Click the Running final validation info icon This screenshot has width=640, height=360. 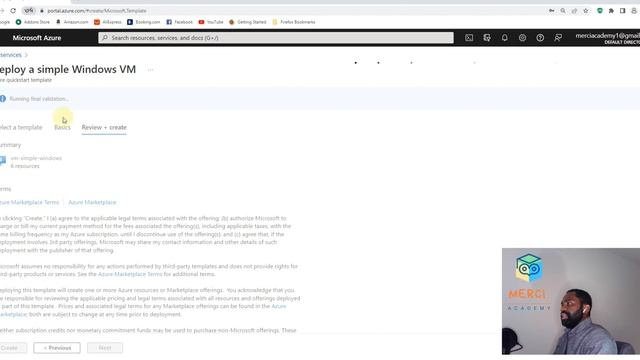(x=3, y=99)
